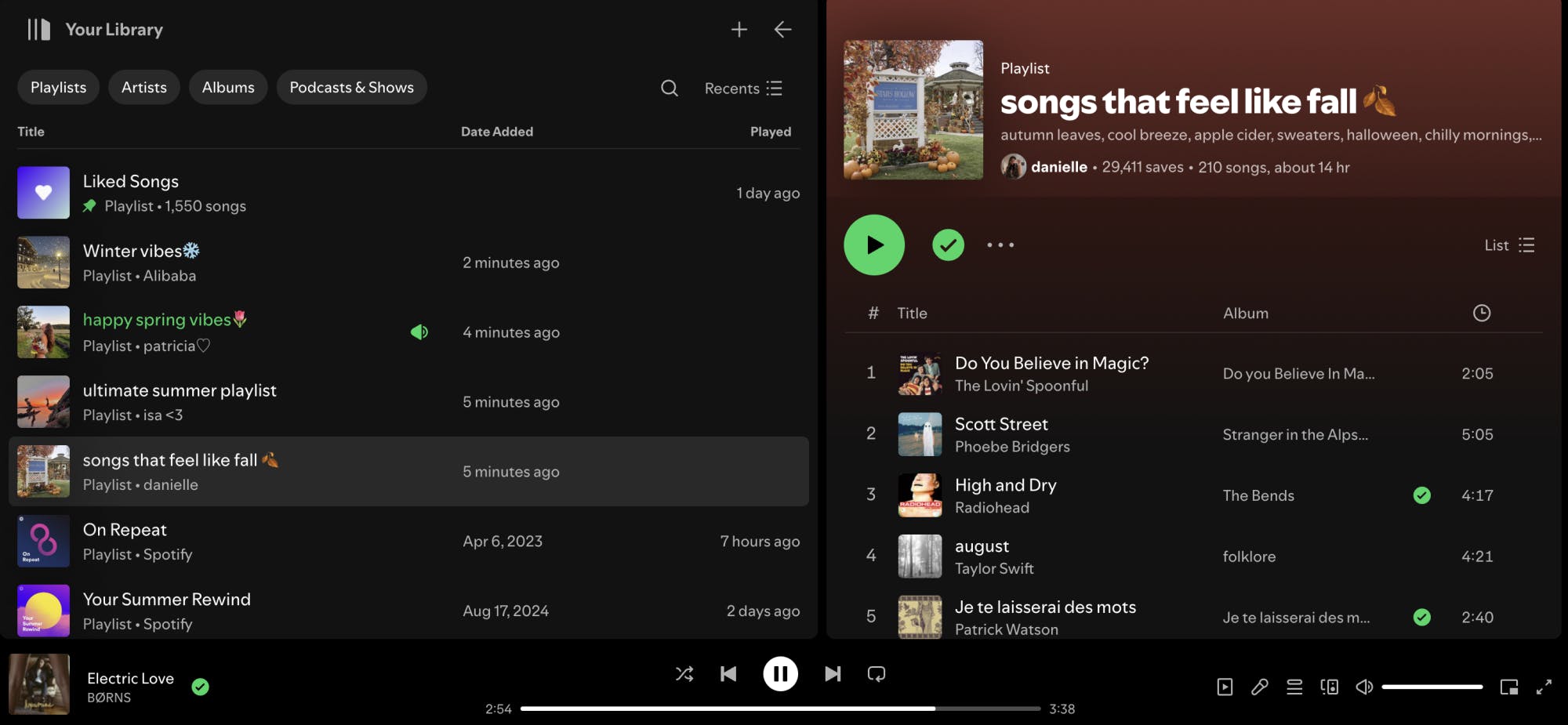Viewport: 1568px width, 725px height.
Task: Search in Your Library using magnifier icon
Action: click(669, 88)
